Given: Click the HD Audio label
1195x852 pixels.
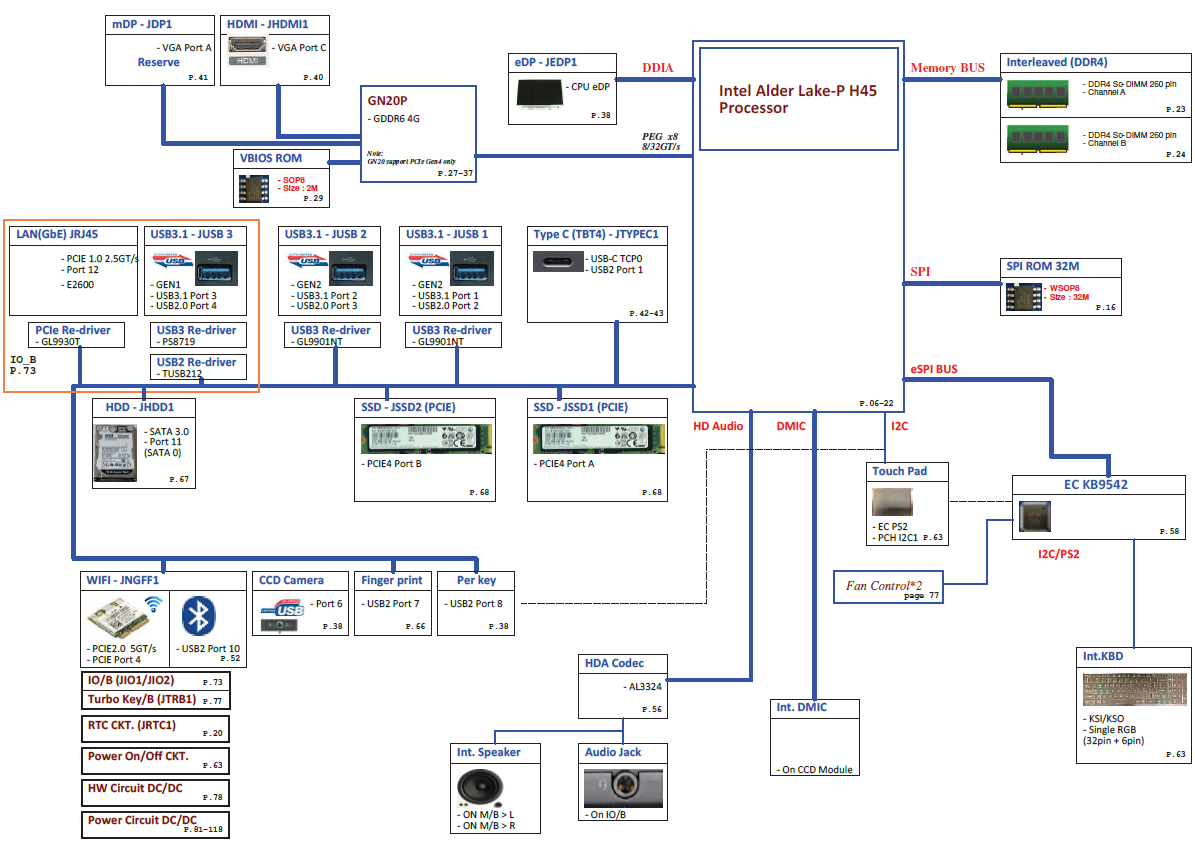Looking at the screenshot, I should coord(718,427).
